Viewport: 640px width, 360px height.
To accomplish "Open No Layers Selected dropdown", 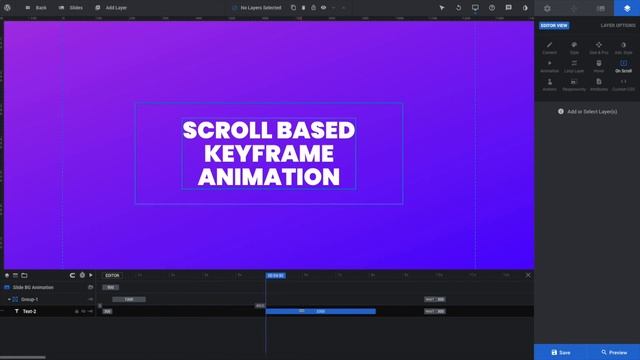I will (257, 8).
